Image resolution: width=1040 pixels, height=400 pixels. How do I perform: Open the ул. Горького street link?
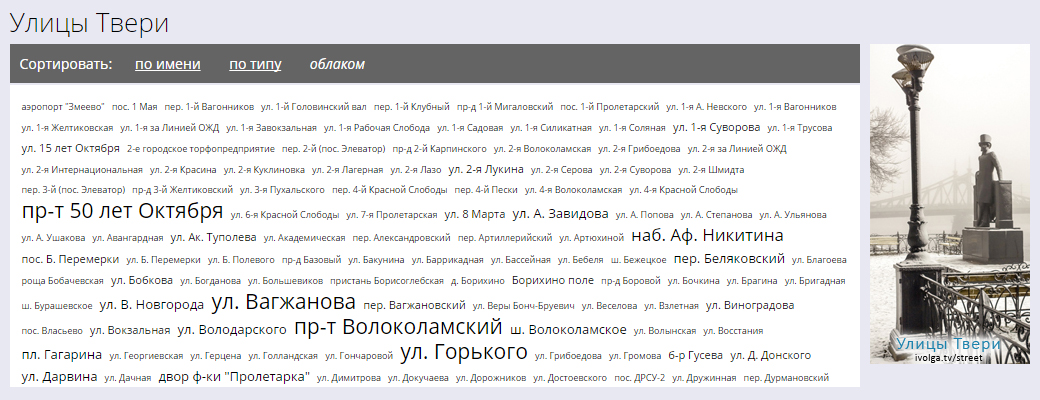click(x=464, y=352)
